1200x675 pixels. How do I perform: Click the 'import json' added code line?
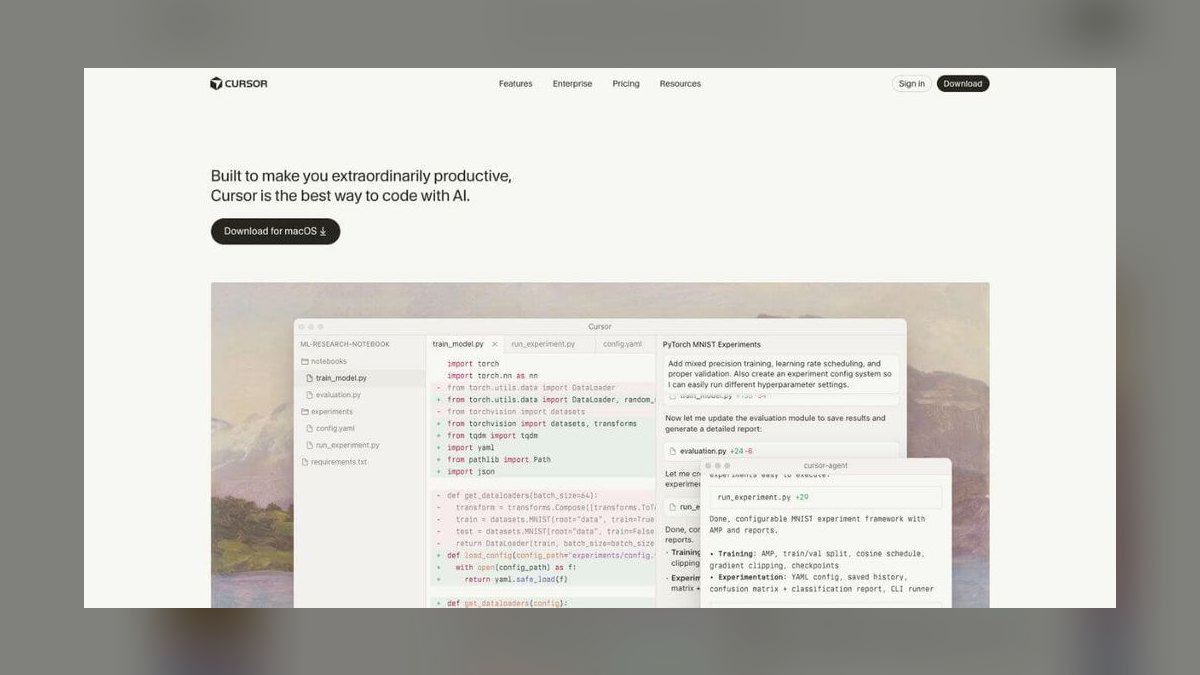click(470, 472)
